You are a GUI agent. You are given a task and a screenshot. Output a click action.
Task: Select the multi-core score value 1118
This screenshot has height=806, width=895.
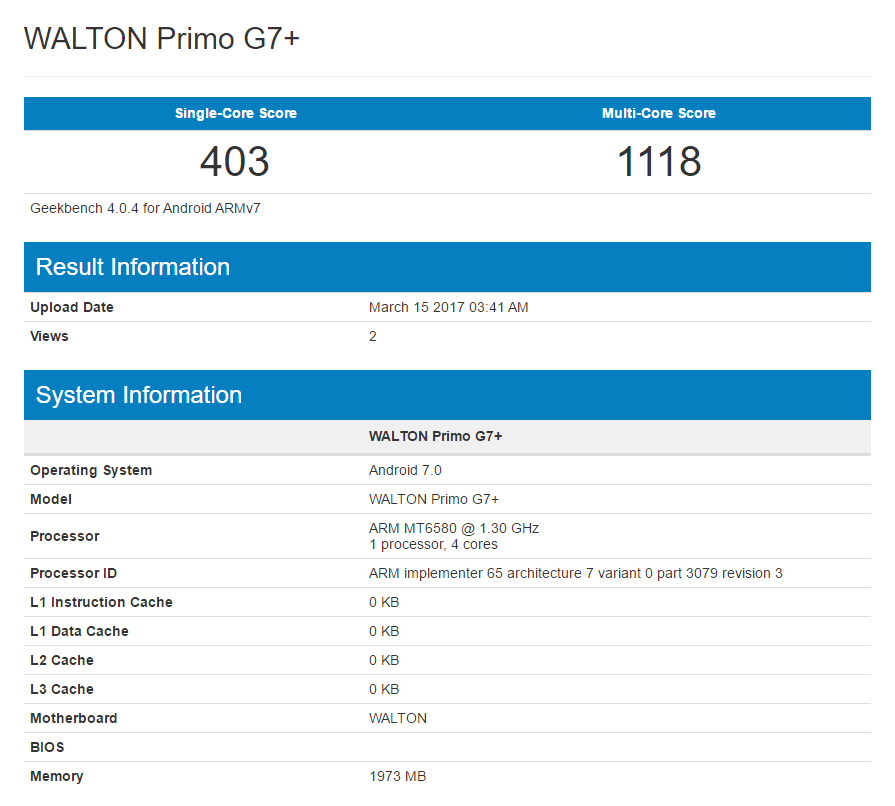[658, 161]
